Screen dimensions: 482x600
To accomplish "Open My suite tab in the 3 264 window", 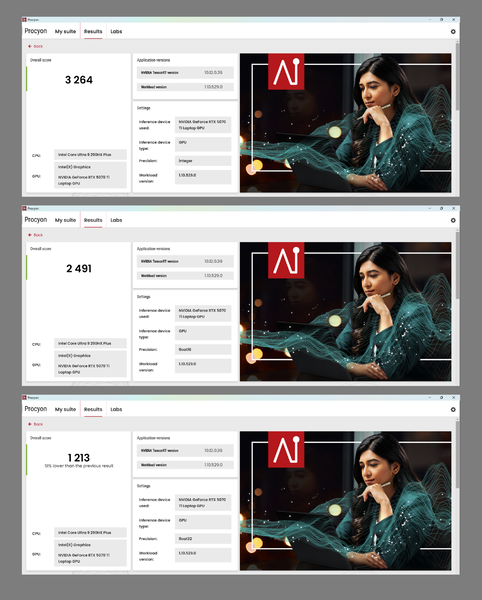I will (65, 31).
